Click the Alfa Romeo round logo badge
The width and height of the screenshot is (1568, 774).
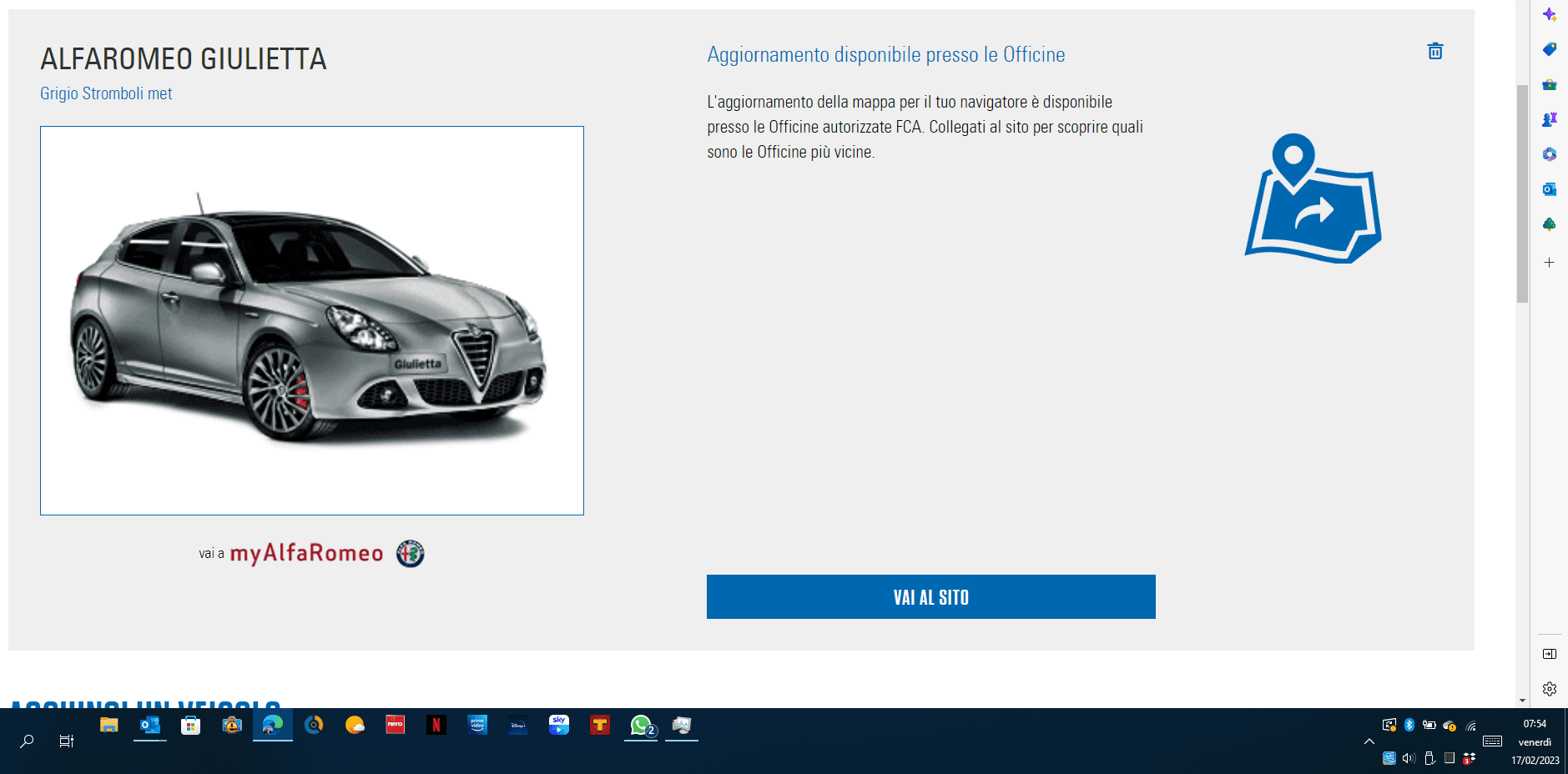point(410,554)
